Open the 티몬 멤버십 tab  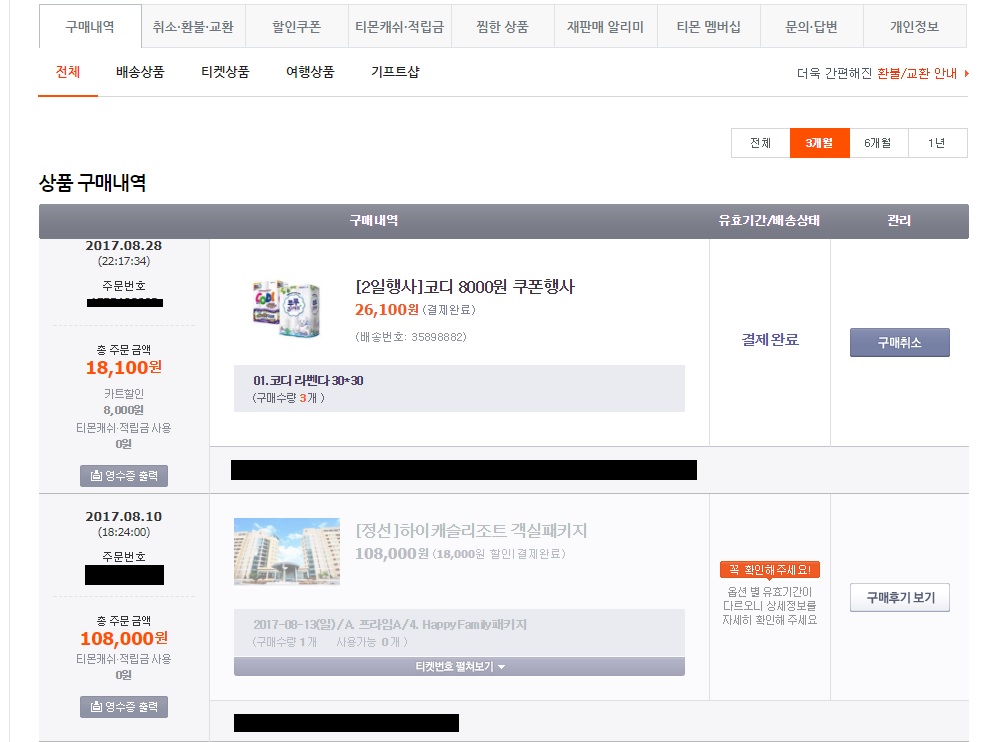(708, 27)
